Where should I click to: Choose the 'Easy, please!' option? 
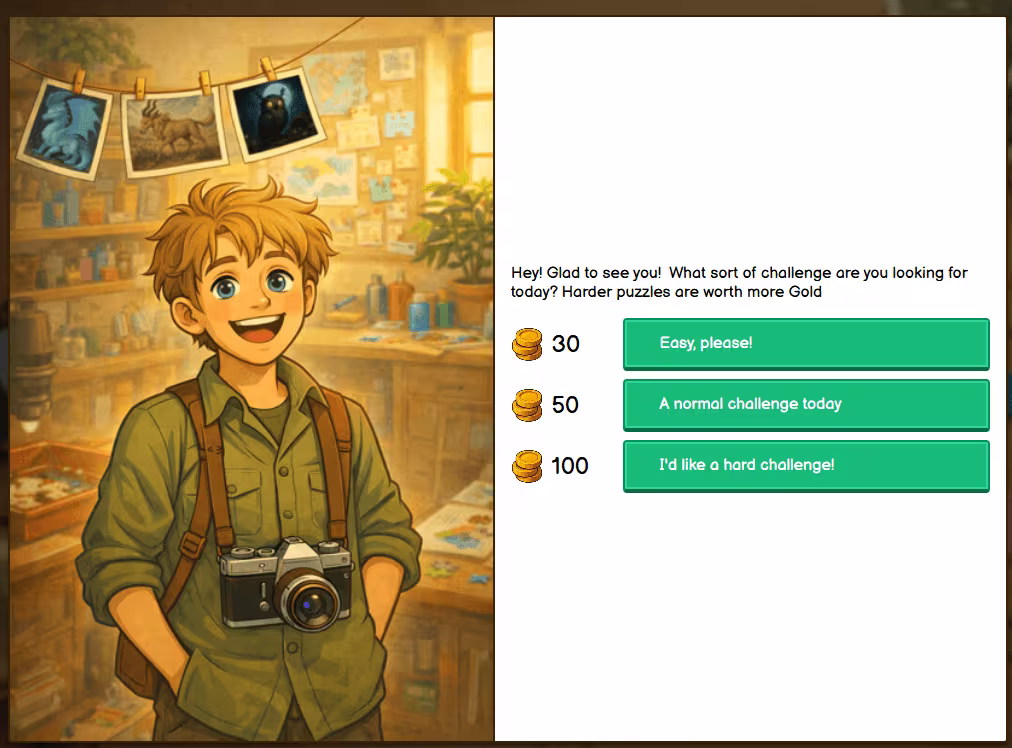[x=805, y=343]
